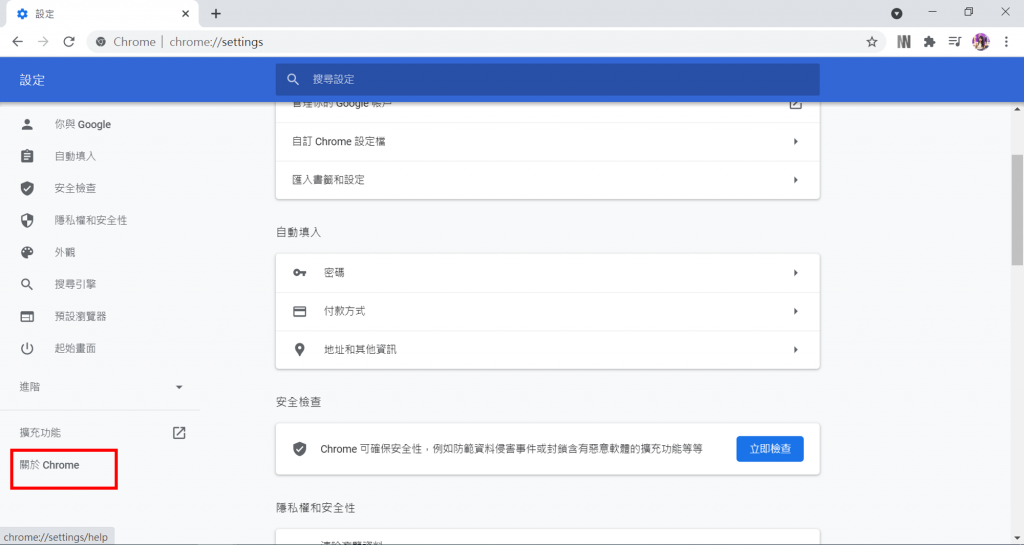Screen dimensions: 1024x545
Task: Open 地址和其他資訊 row
Action: [547, 350]
